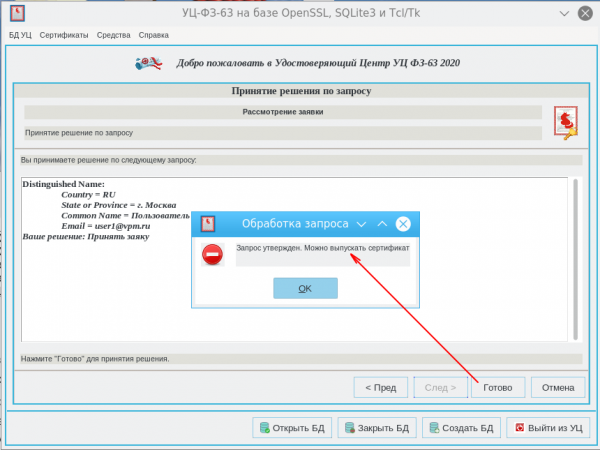Screen dimensions: 600x450
Task: Collapse the Обработка запроса dialog with down chevron
Action: [361, 224]
